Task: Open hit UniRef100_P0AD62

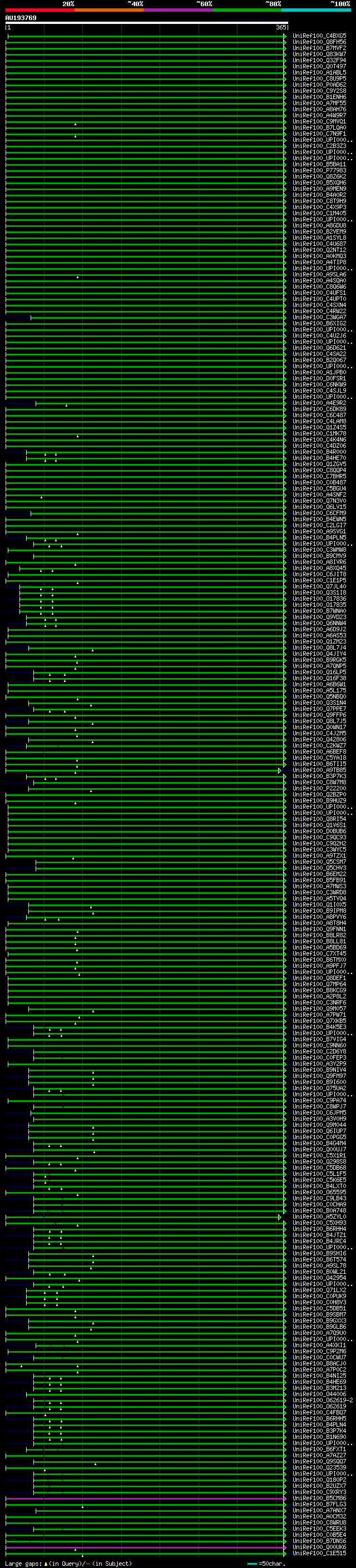Action: [x=319, y=85]
